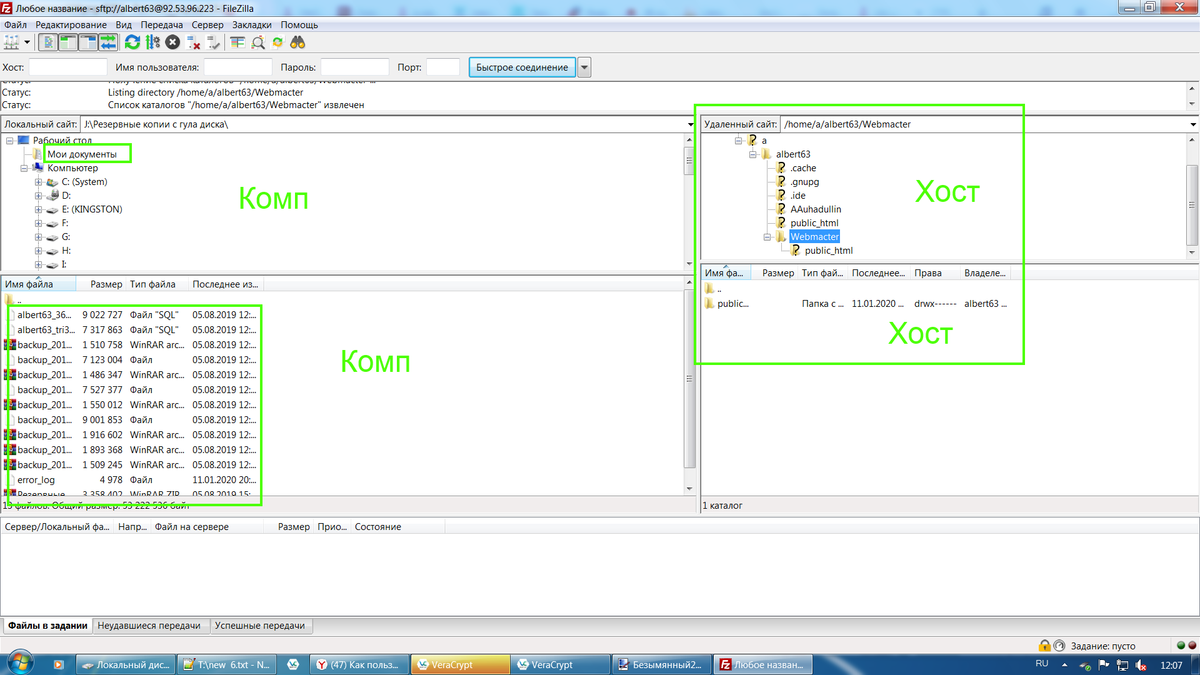Sort remote files by Владеле... column

[986, 272]
